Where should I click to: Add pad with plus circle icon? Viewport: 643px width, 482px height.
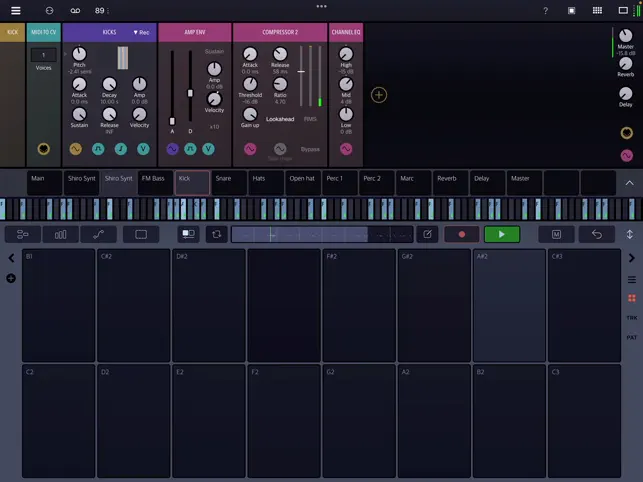[x=11, y=279]
